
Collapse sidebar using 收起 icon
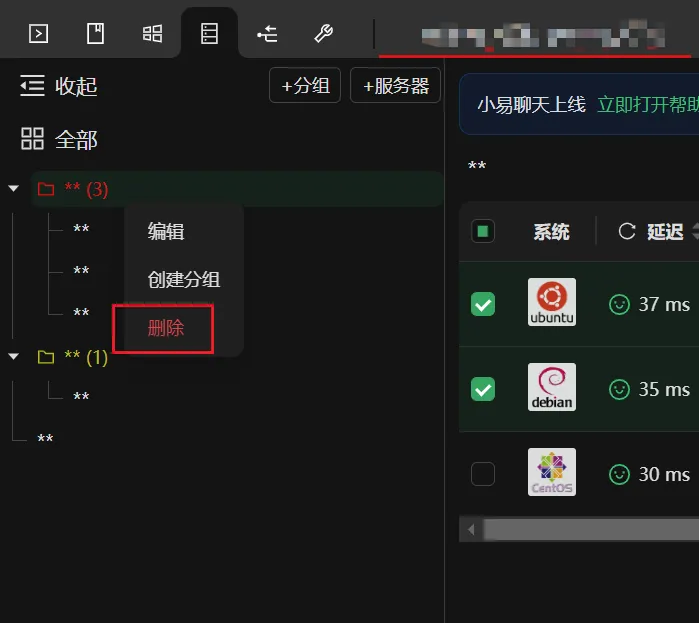32,86
